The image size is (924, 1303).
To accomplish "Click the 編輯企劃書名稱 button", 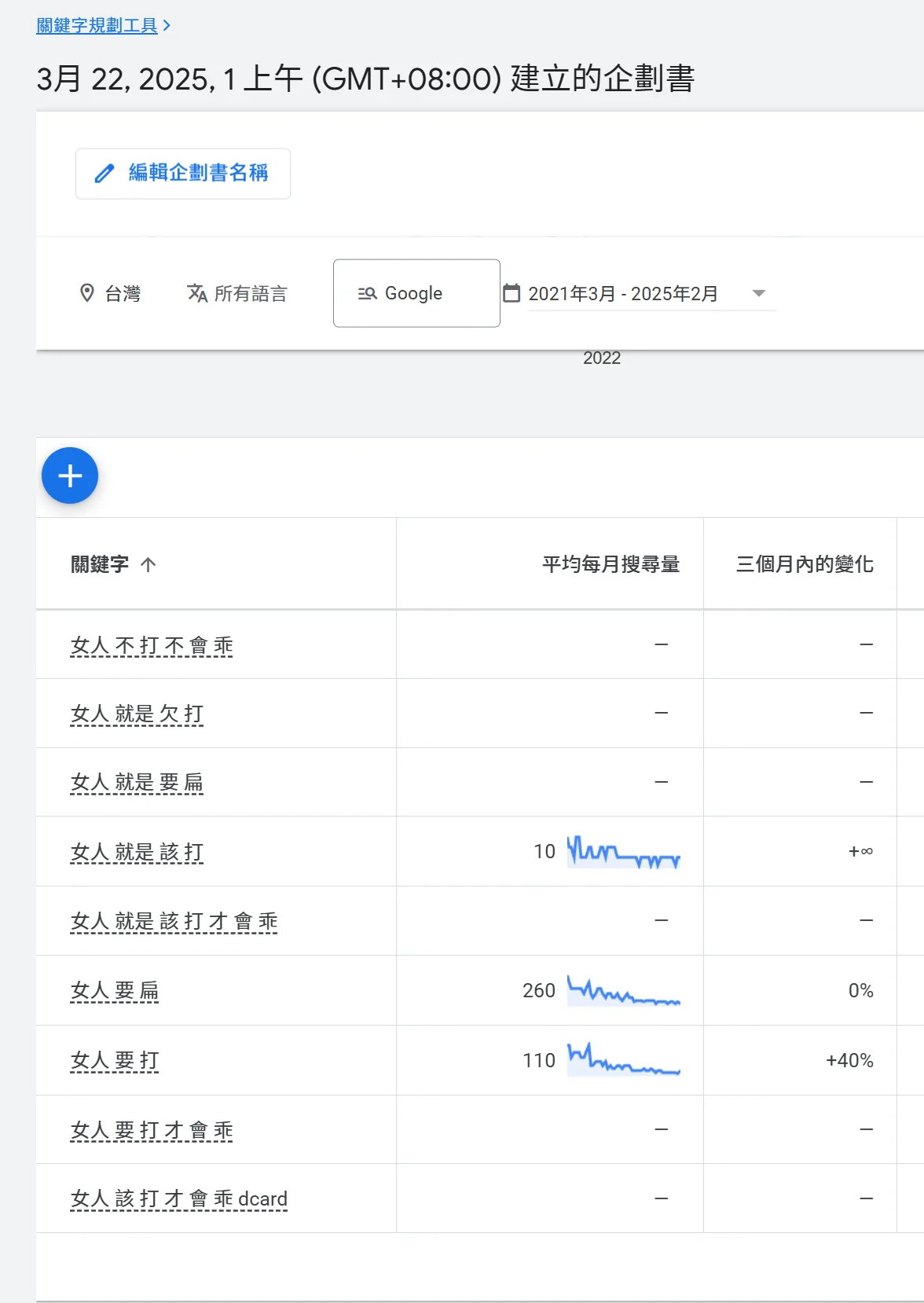I will pos(182,173).
